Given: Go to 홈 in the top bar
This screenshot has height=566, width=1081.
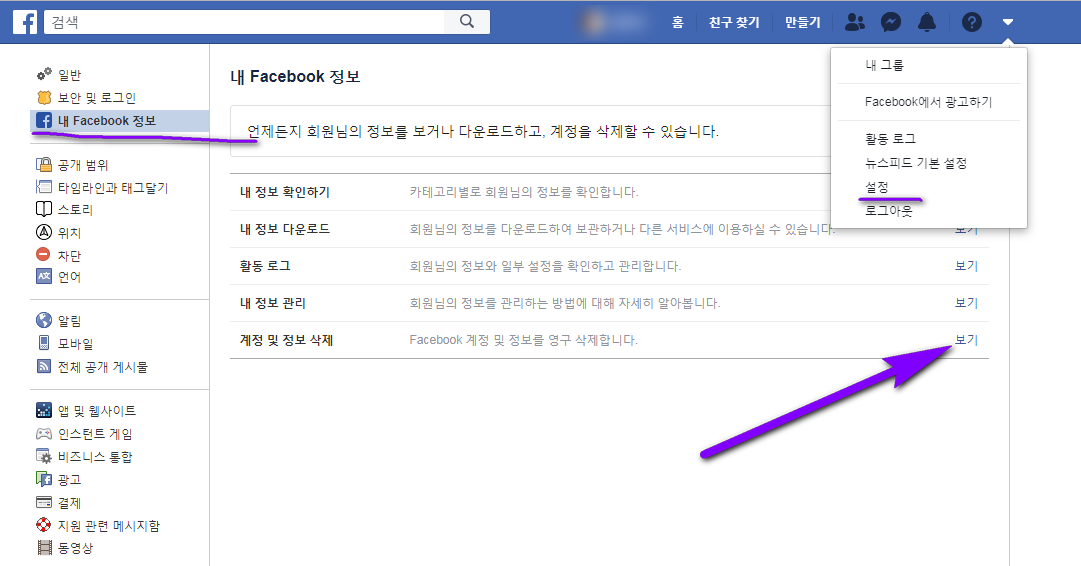Looking at the screenshot, I should (678, 22).
